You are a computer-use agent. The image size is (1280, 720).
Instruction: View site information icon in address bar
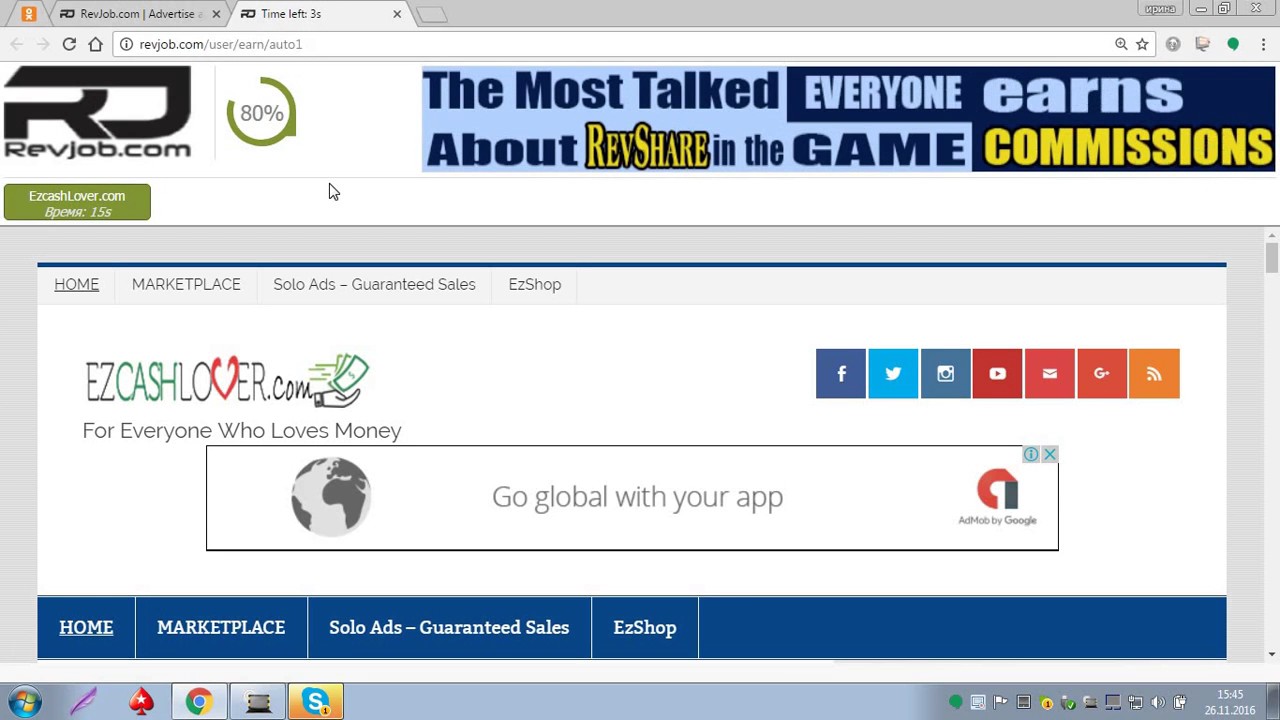coord(126,44)
